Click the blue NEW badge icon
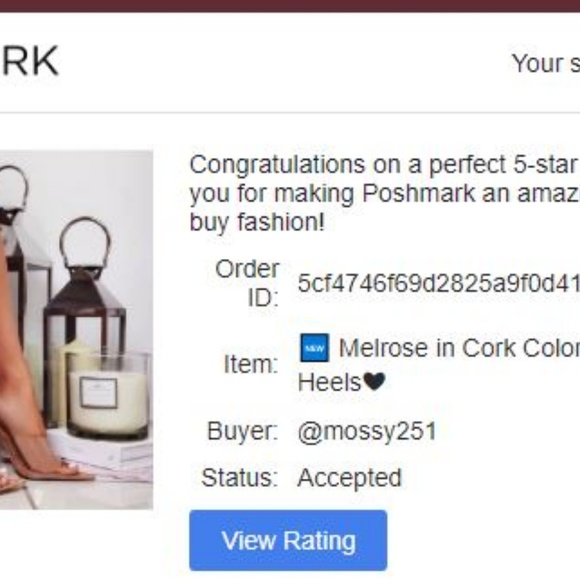This screenshot has width=580, height=580. pyautogui.click(x=314, y=348)
